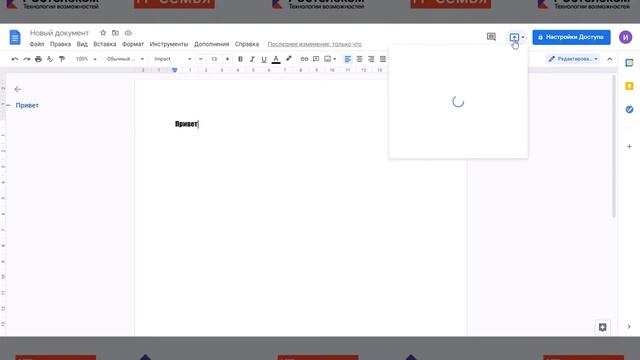Close document outline with back arrow
Viewport: 640px width, 360px height.
[18, 89]
